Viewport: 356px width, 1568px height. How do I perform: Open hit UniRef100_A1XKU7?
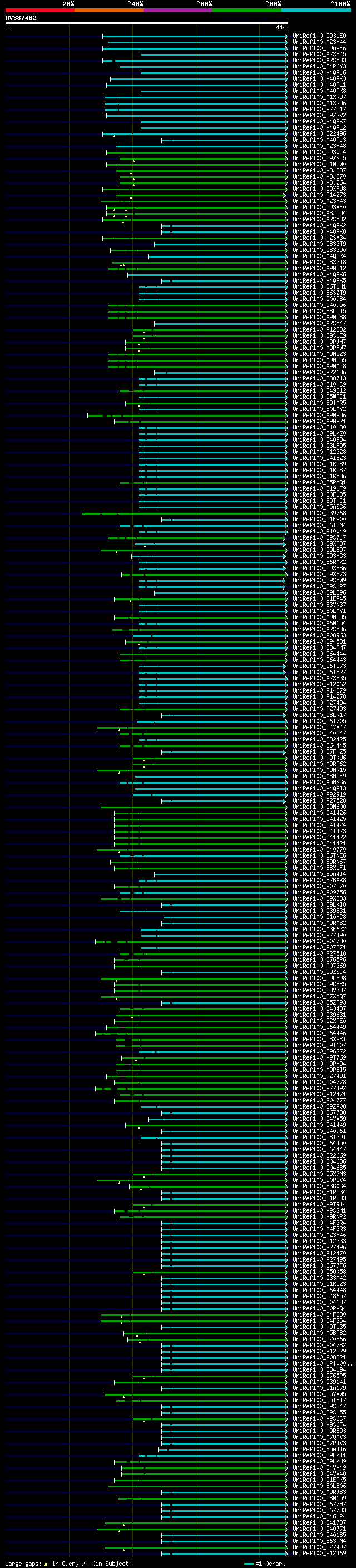(319, 97)
